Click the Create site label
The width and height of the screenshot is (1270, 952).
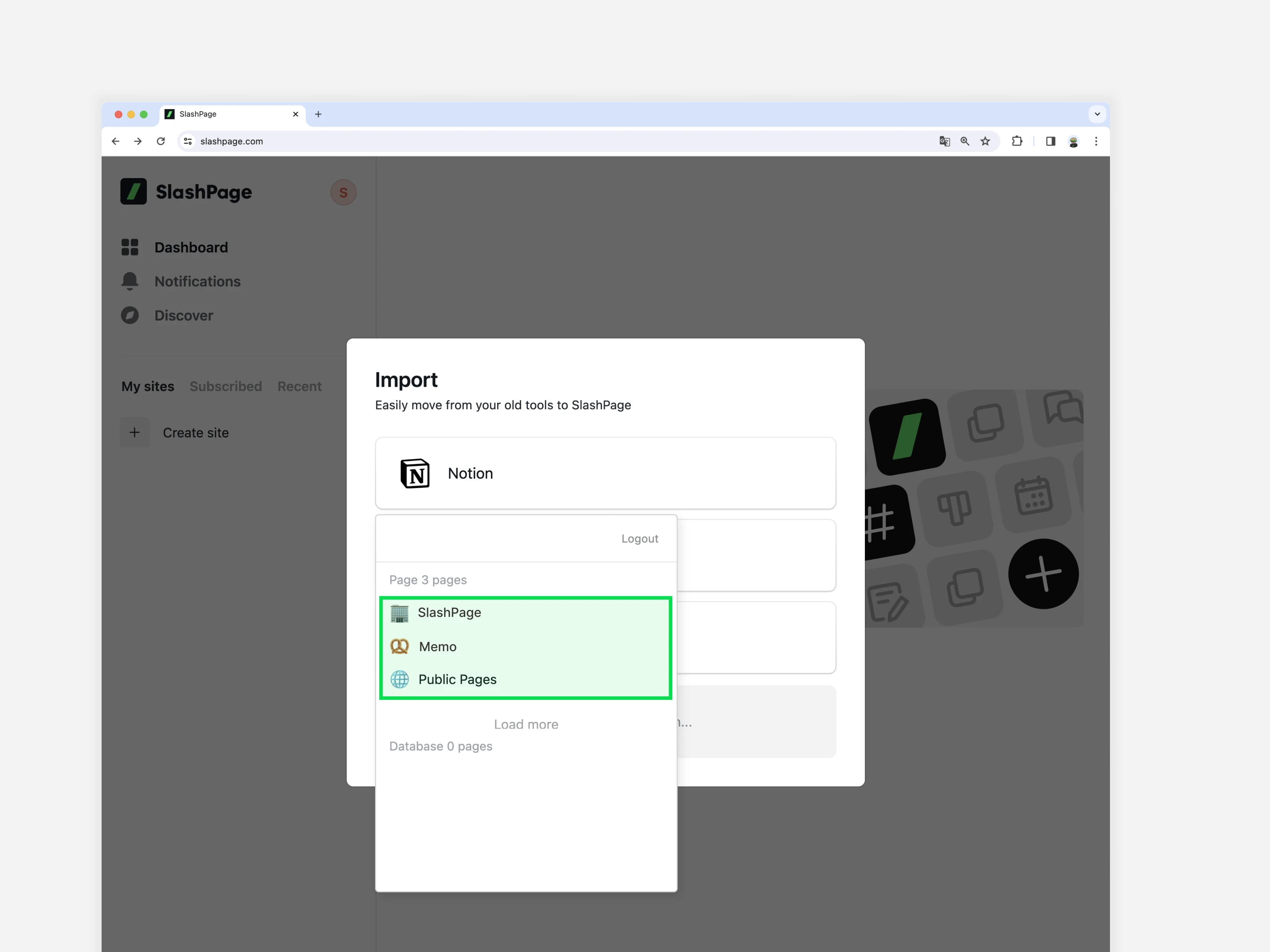pos(196,433)
